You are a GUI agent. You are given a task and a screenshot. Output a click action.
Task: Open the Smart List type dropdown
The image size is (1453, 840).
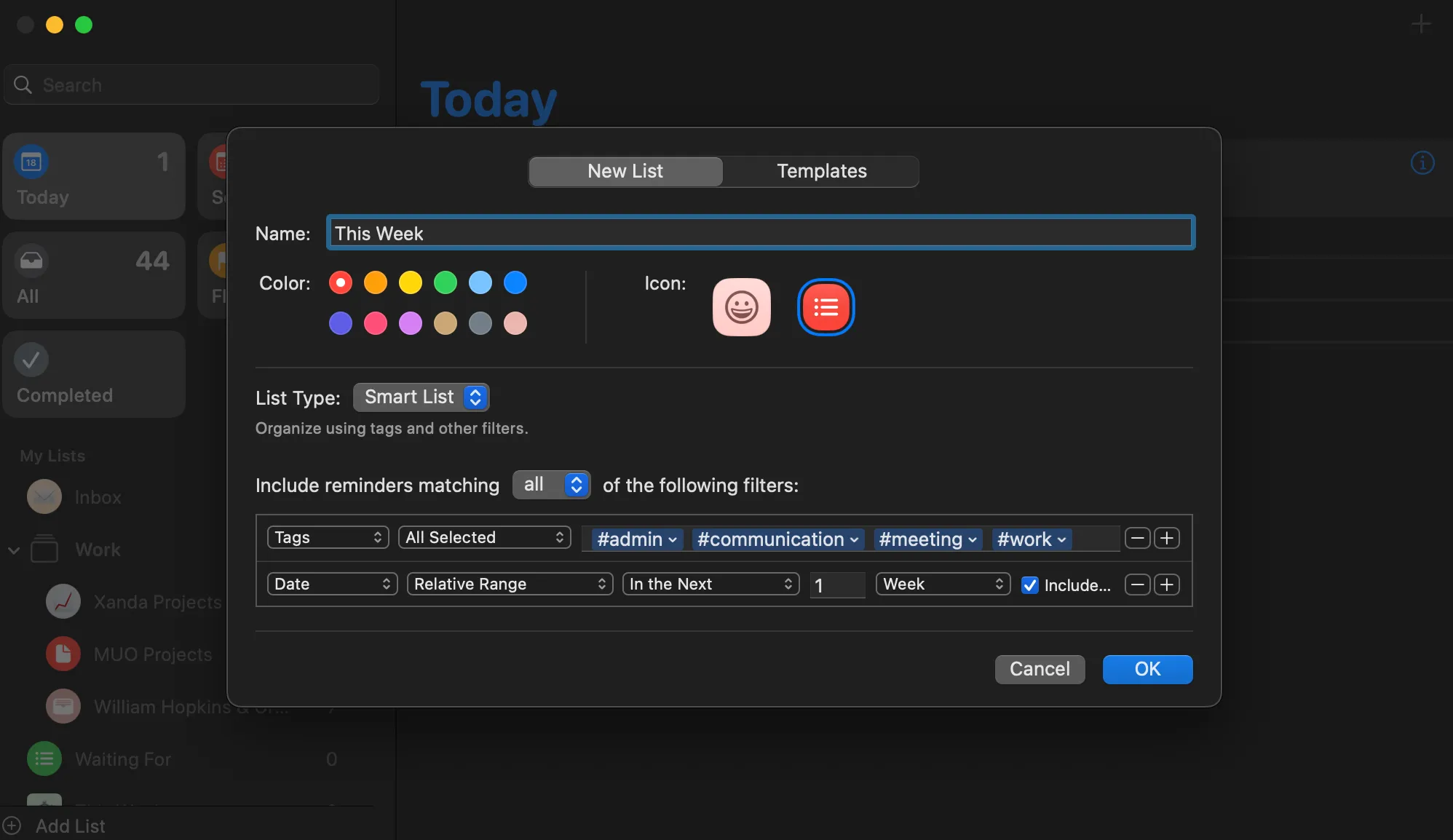point(421,397)
